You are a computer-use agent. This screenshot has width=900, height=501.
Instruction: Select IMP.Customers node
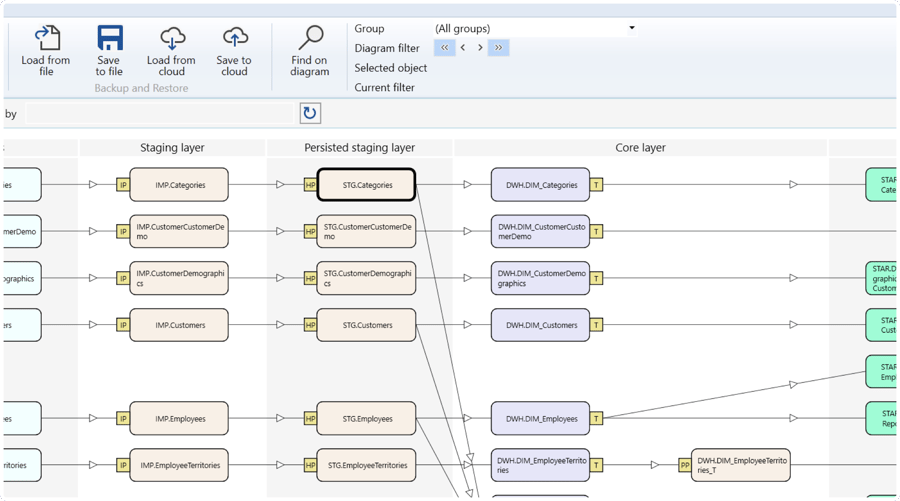179,325
